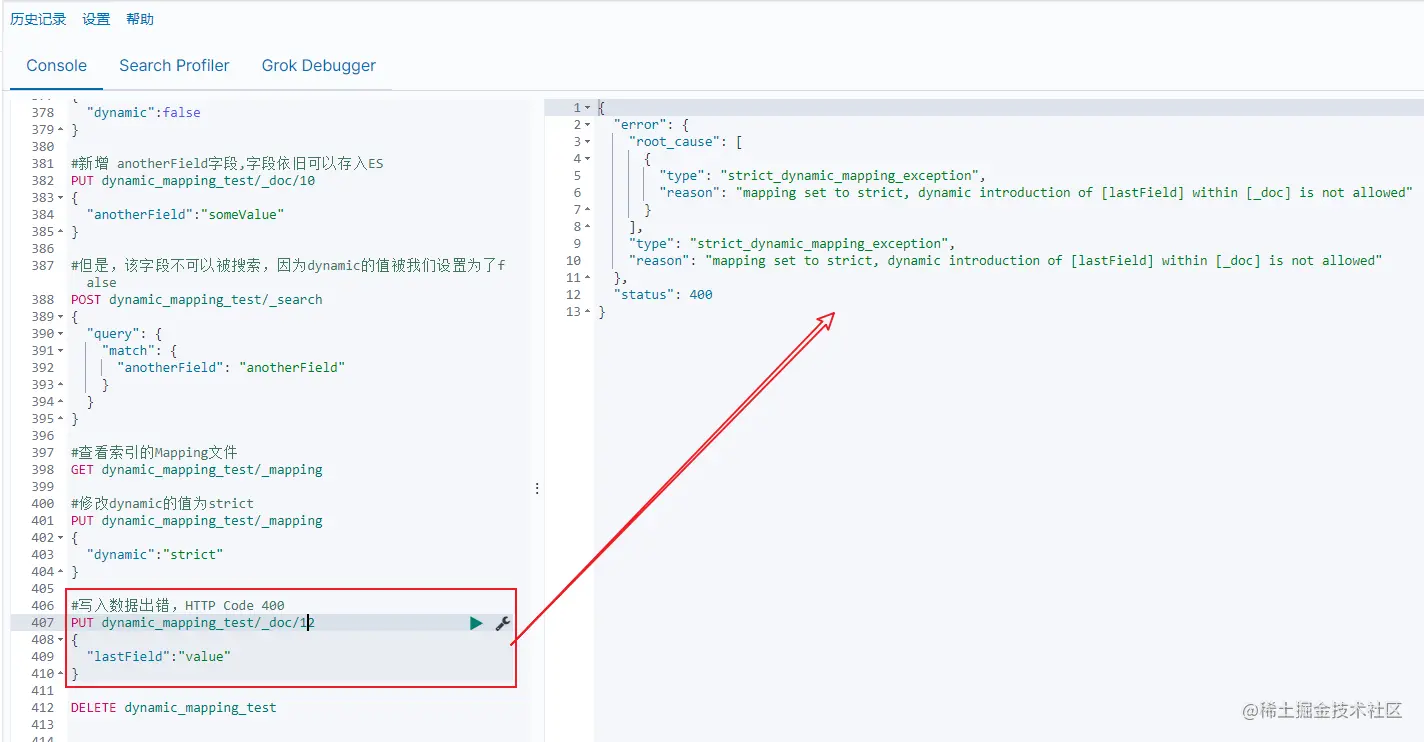1424x742 pixels.
Task: Switch to the Search Profiler tab
Action: click(x=174, y=65)
